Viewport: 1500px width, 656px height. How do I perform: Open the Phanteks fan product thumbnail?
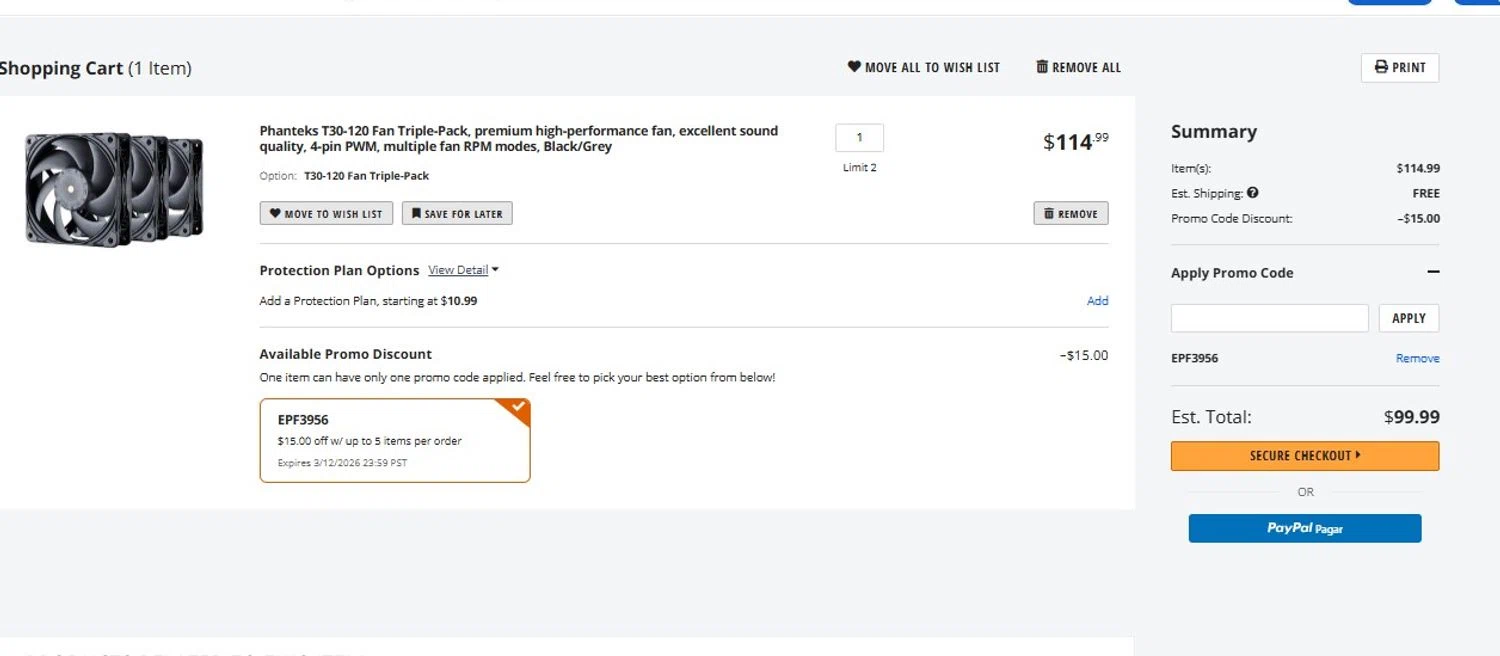[x=114, y=190]
